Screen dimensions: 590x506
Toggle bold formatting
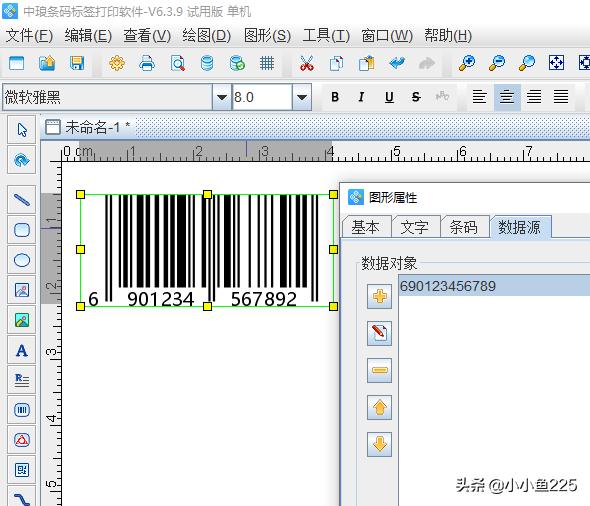coord(335,97)
